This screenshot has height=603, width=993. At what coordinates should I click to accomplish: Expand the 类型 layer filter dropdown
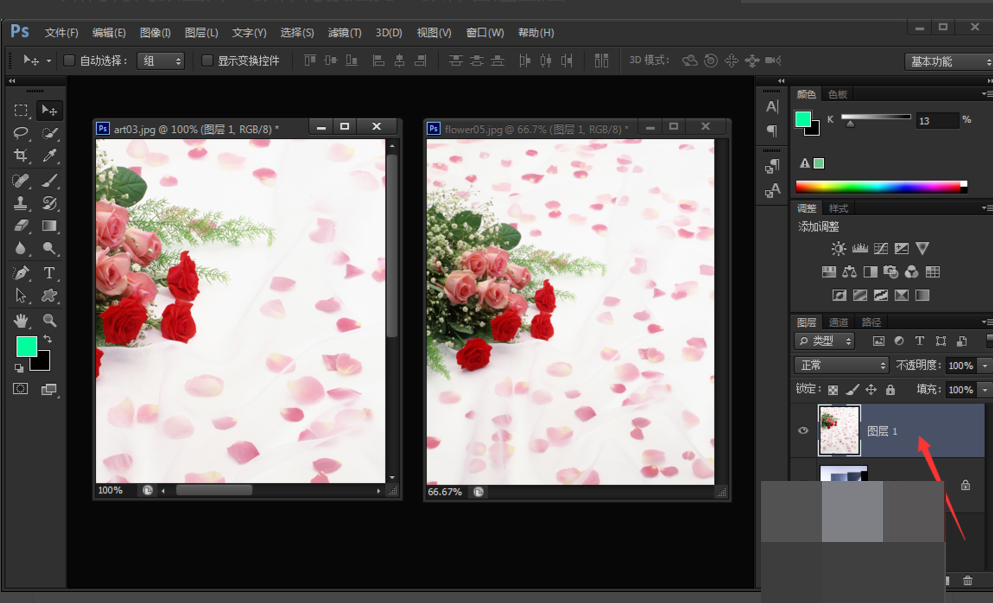click(825, 341)
